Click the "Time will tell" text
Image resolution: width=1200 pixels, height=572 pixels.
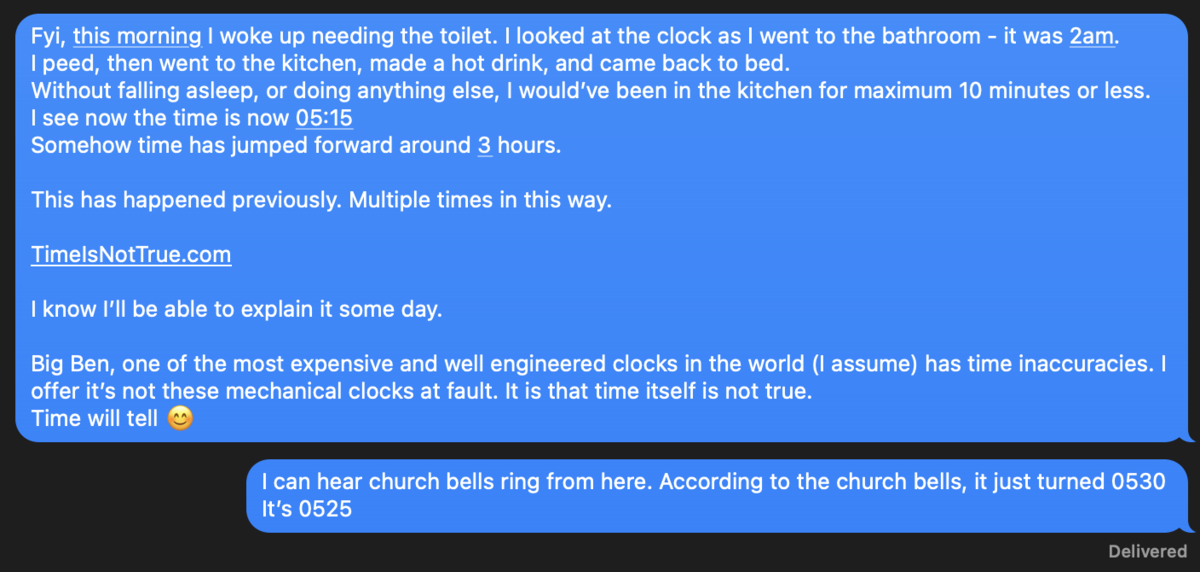tap(94, 419)
